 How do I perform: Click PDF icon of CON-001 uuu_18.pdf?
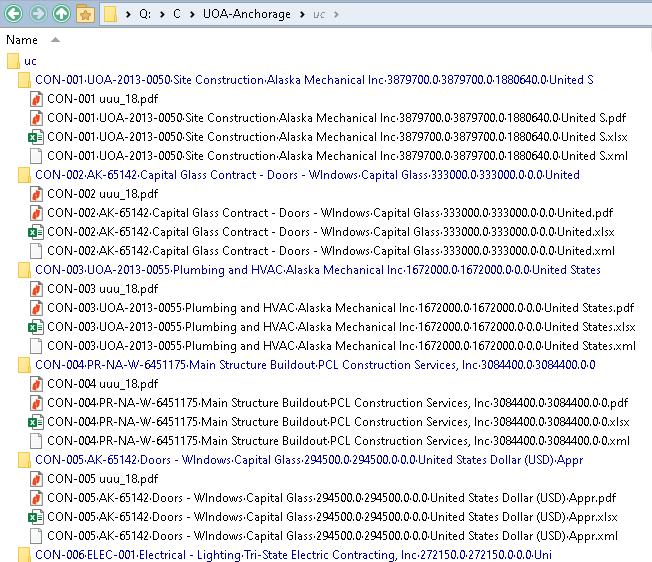(x=36, y=99)
